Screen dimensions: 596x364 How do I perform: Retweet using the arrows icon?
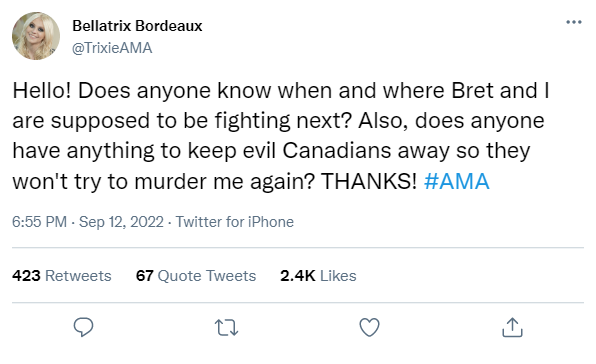point(226,328)
